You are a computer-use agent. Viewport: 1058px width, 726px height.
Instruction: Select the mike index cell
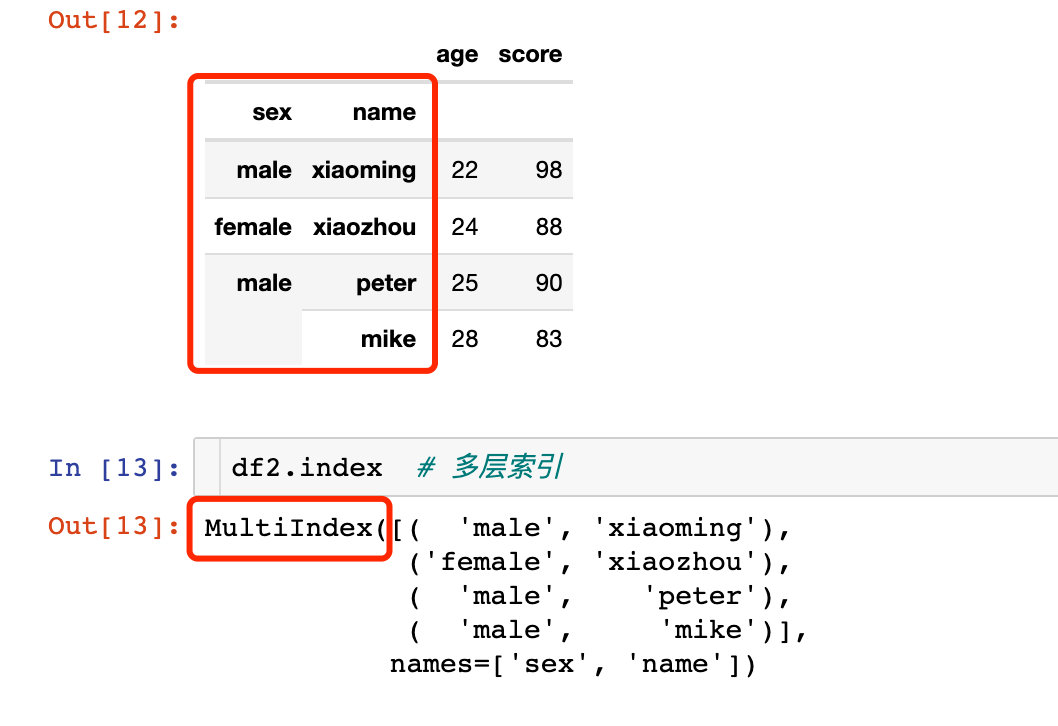[388, 339]
